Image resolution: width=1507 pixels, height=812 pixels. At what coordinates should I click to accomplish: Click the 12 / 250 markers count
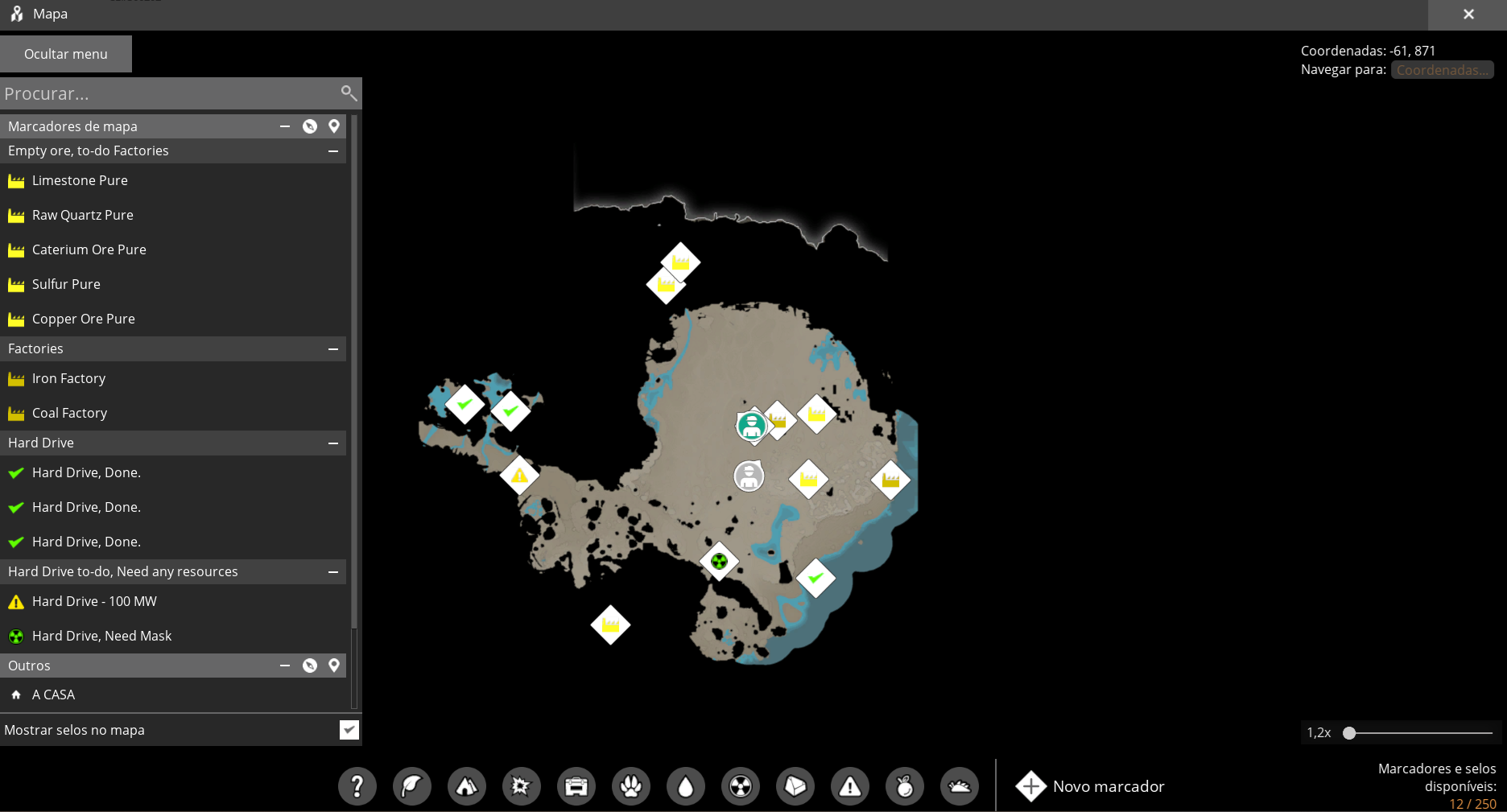coord(1472,804)
